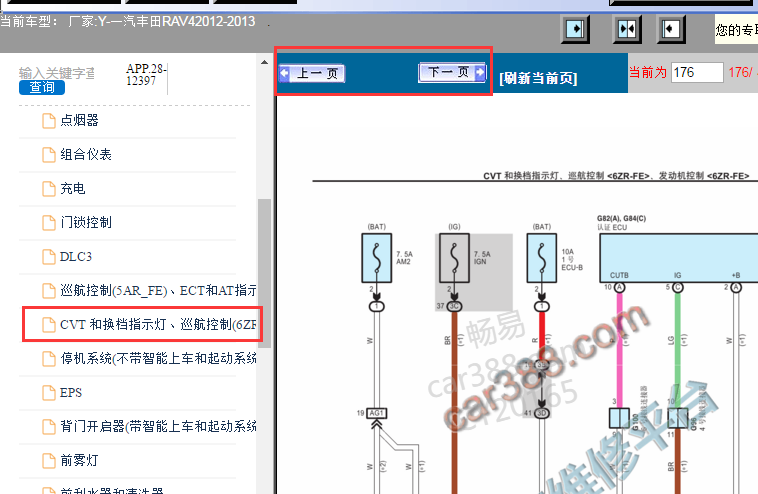Open 巡航控制(5AR_FE)、ECT和AT指示 entry
Image resolution: width=758 pixels, height=494 pixels.
point(158,291)
